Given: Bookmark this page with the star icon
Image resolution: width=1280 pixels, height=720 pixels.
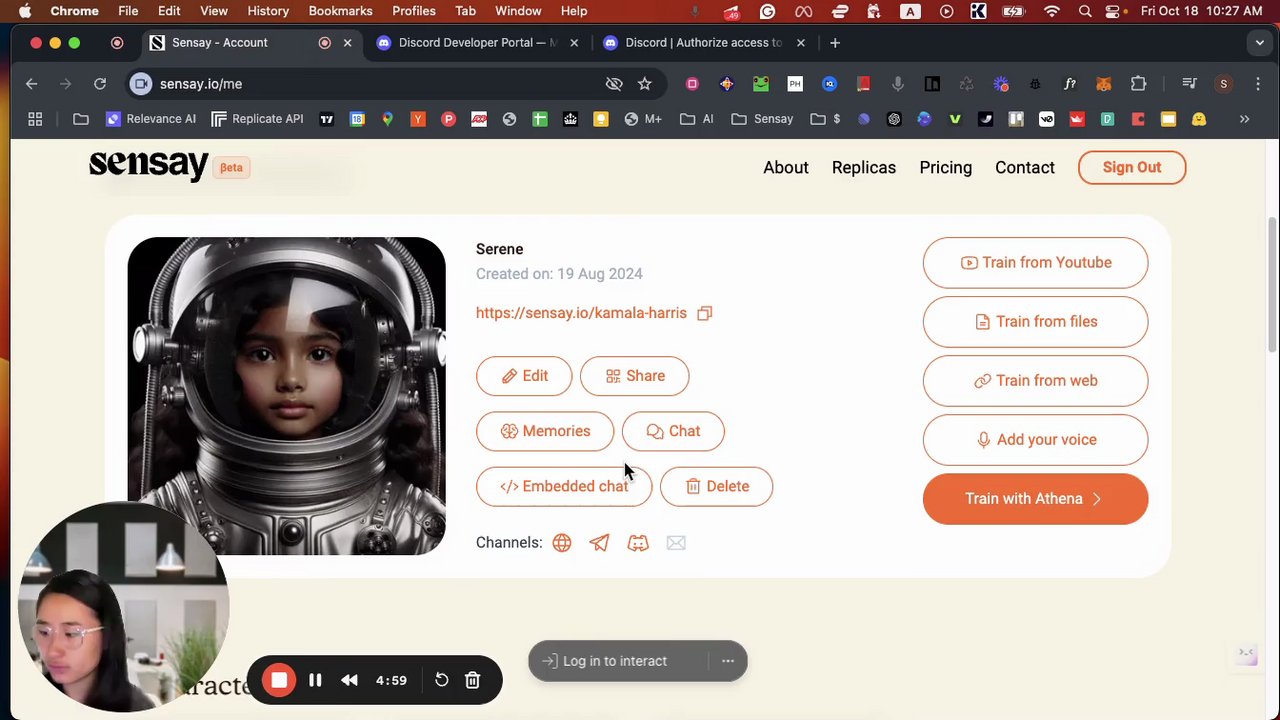Looking at the screenshot, I should pyautogui.click(x=645, y=84).
